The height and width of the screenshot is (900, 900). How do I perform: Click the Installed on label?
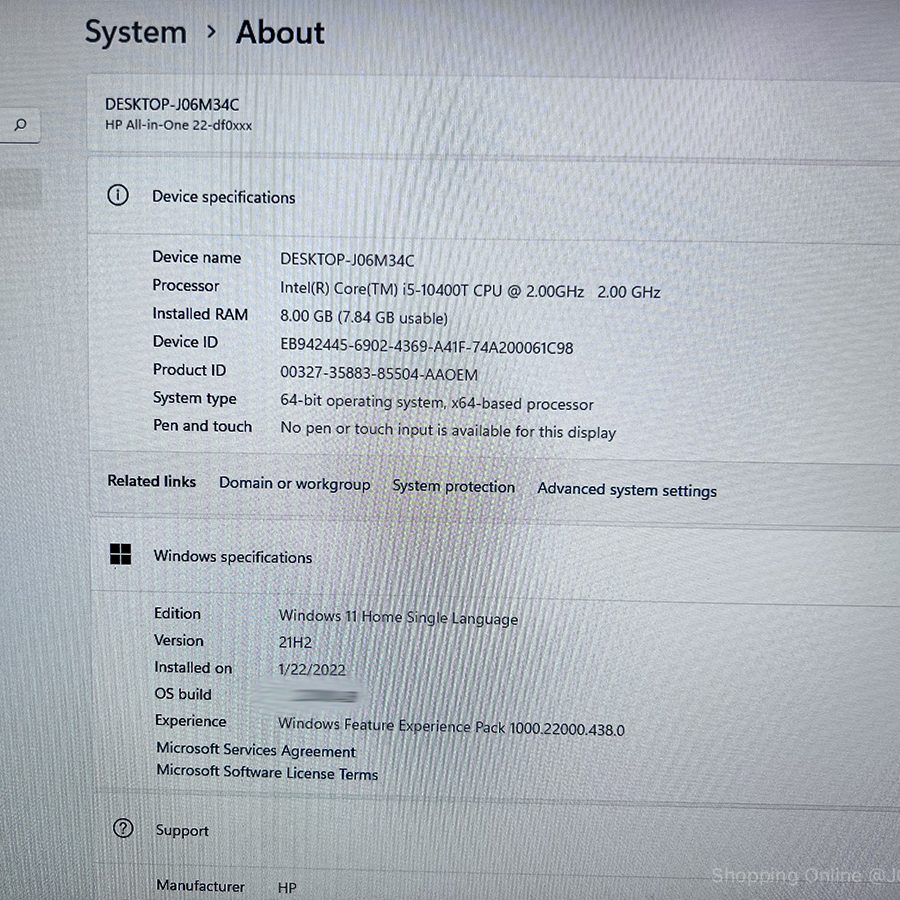coord(193,668)
